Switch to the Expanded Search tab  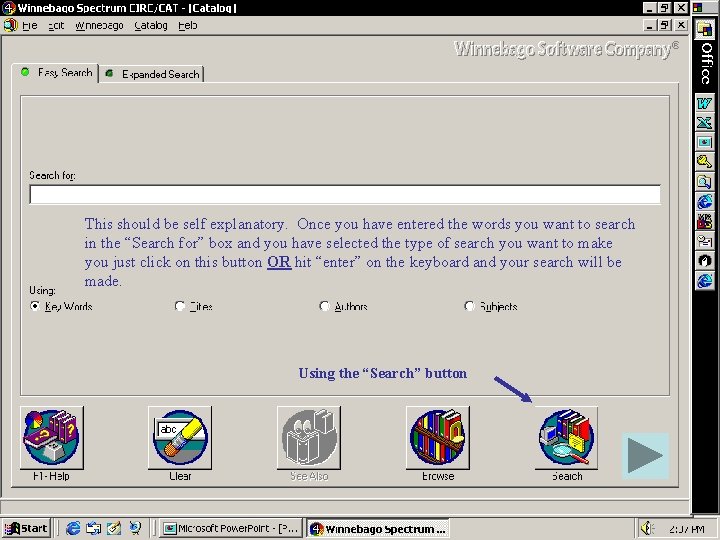[152, 74]
